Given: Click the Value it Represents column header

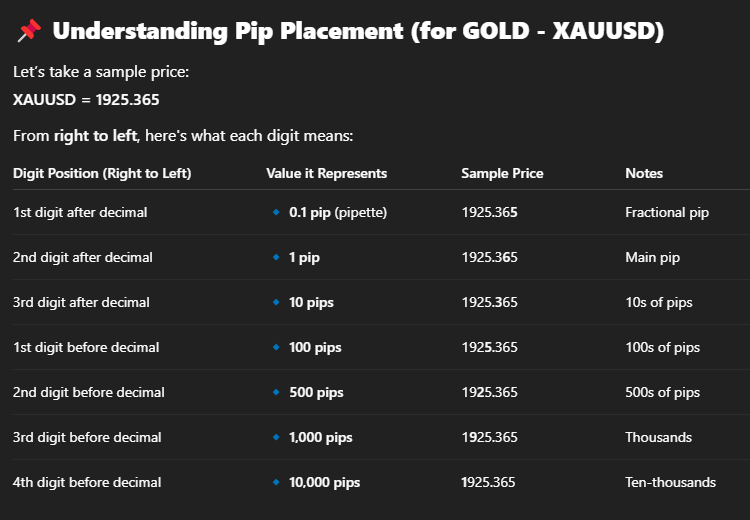Looking at the screenshot, I should click(327, 173).
